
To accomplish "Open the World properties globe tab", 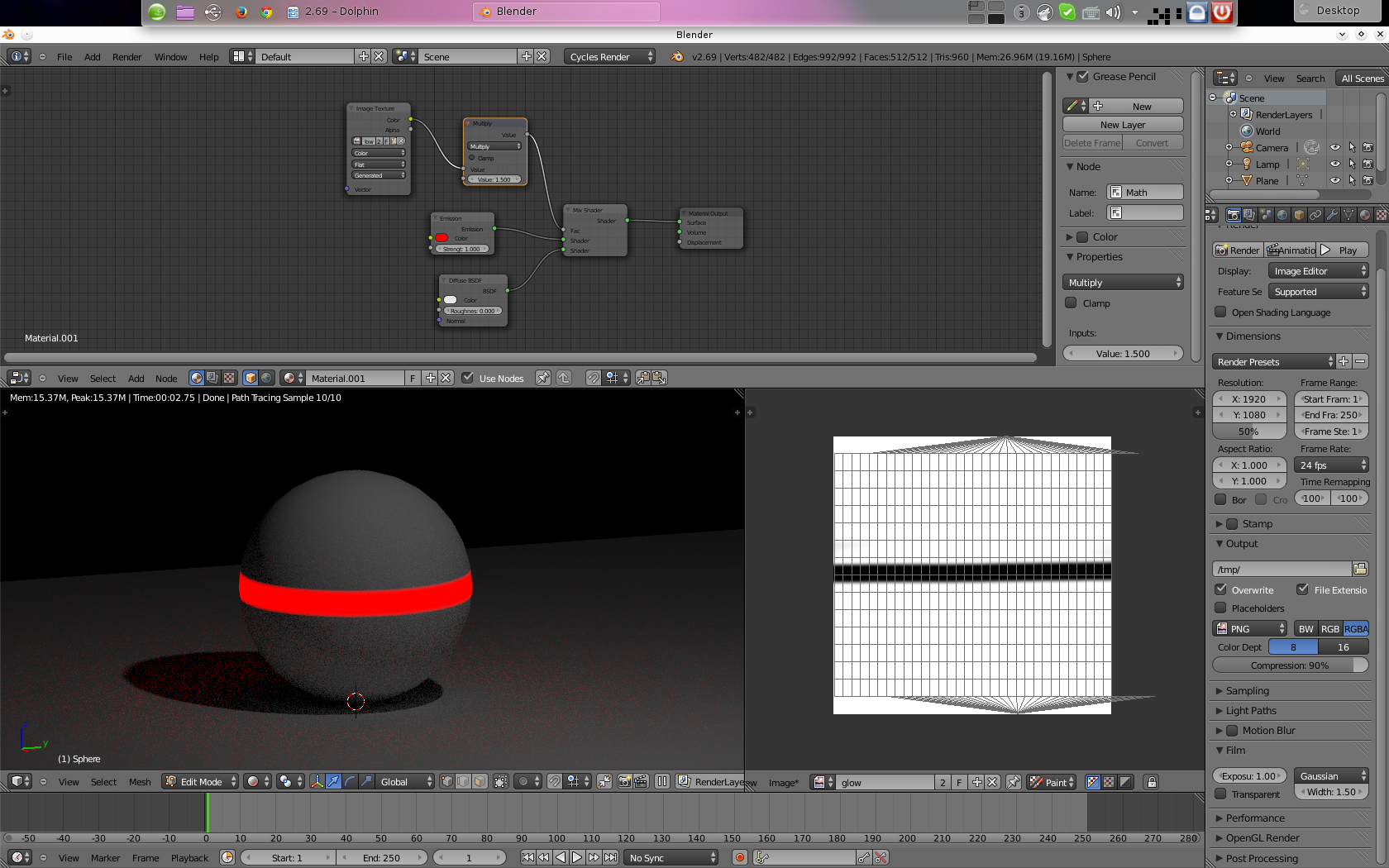I will (x=1282, y=215).
